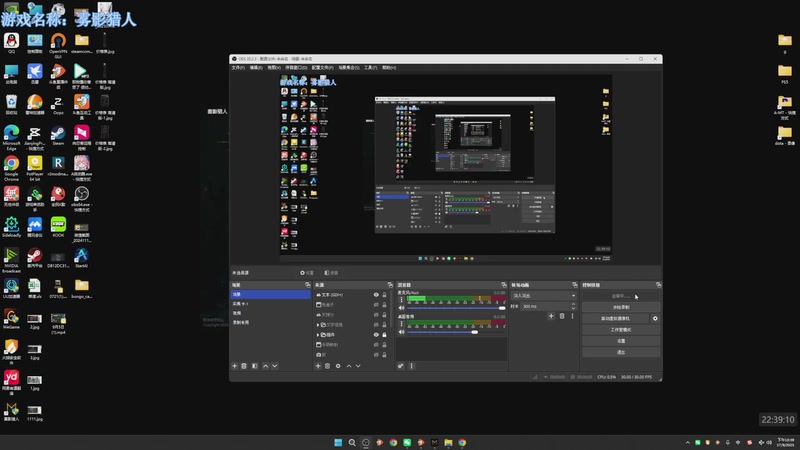The height and width of the screenshot is (450, 800).
Task: Expand the 组件 group in sources list
Action: (x=318, y=335)
